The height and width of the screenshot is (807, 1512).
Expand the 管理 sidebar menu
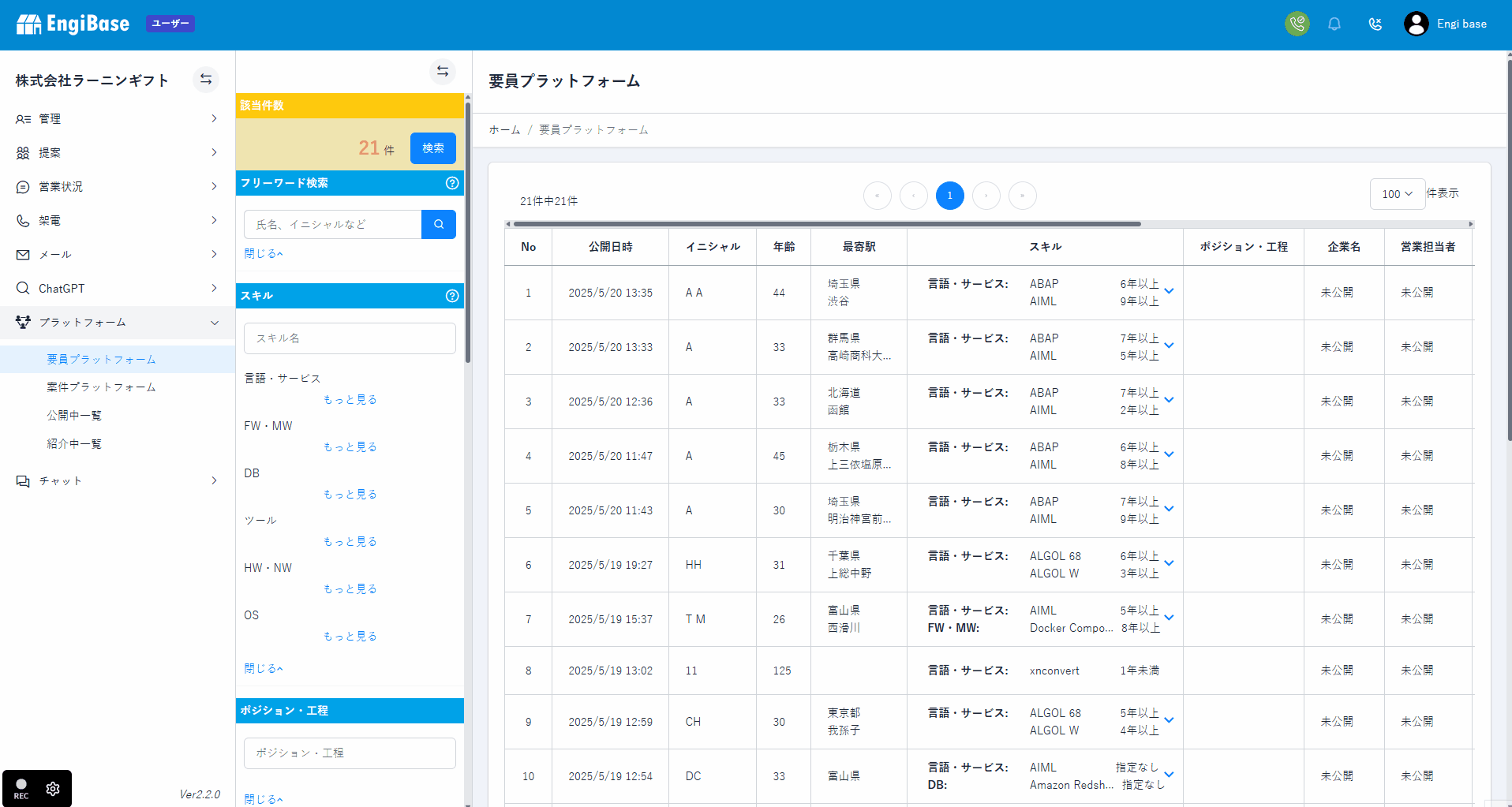(x=117, y=118)
